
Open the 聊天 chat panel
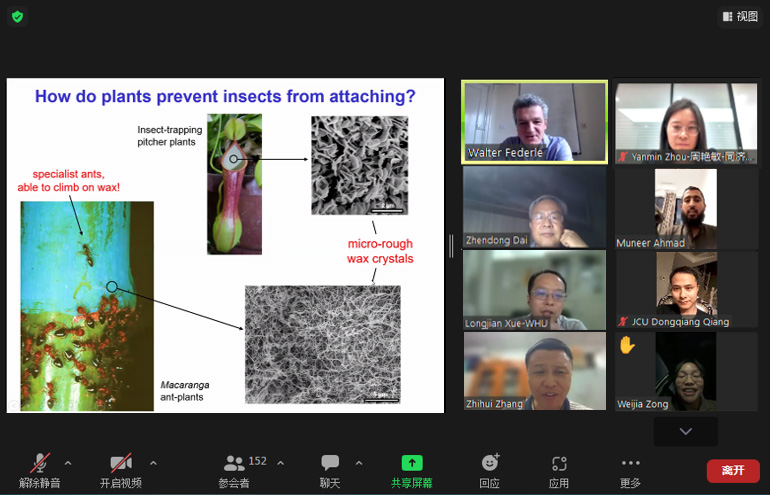tap(330, 470)
